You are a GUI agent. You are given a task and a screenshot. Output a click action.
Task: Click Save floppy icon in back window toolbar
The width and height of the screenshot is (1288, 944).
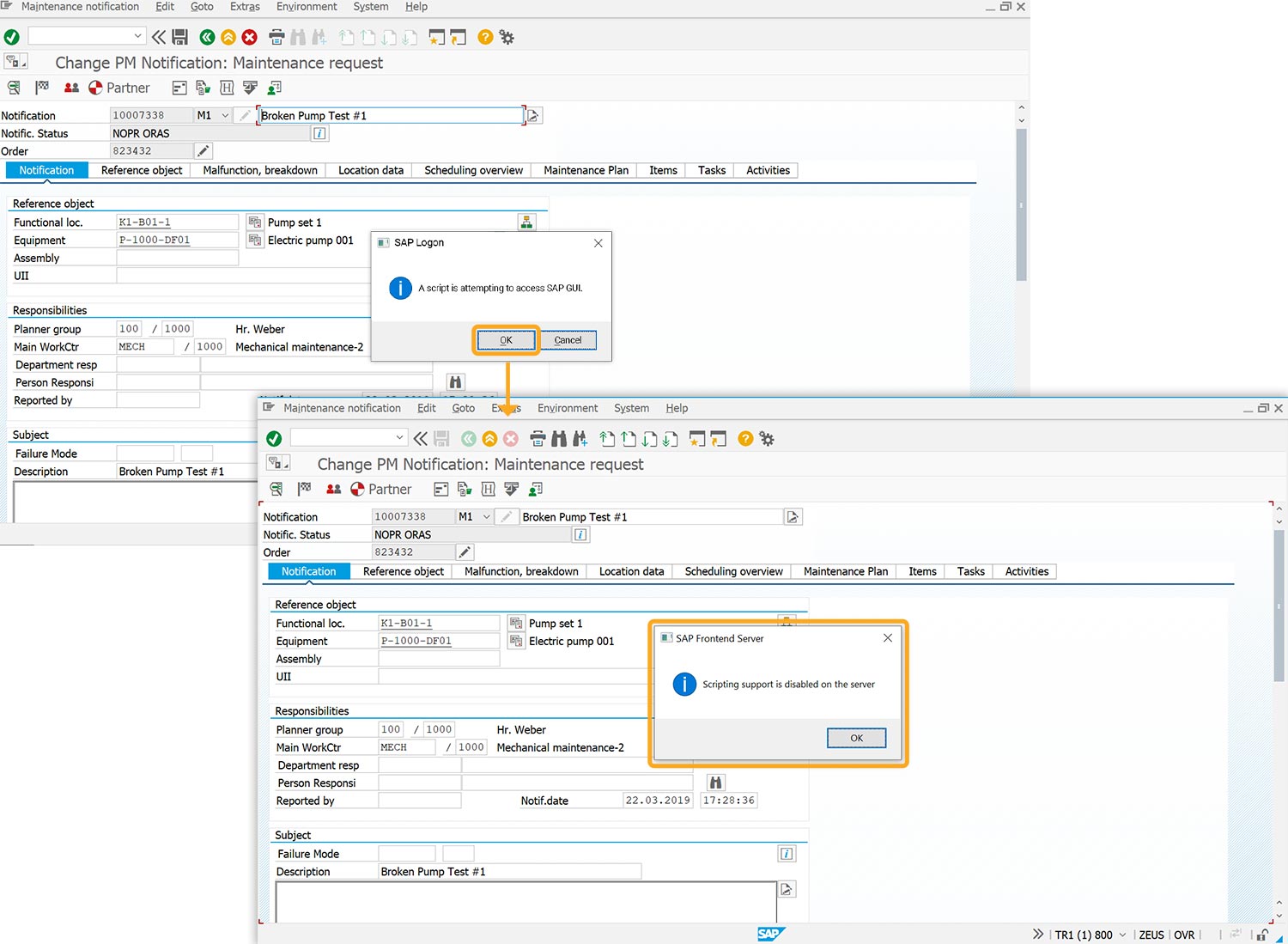(180, 37)
